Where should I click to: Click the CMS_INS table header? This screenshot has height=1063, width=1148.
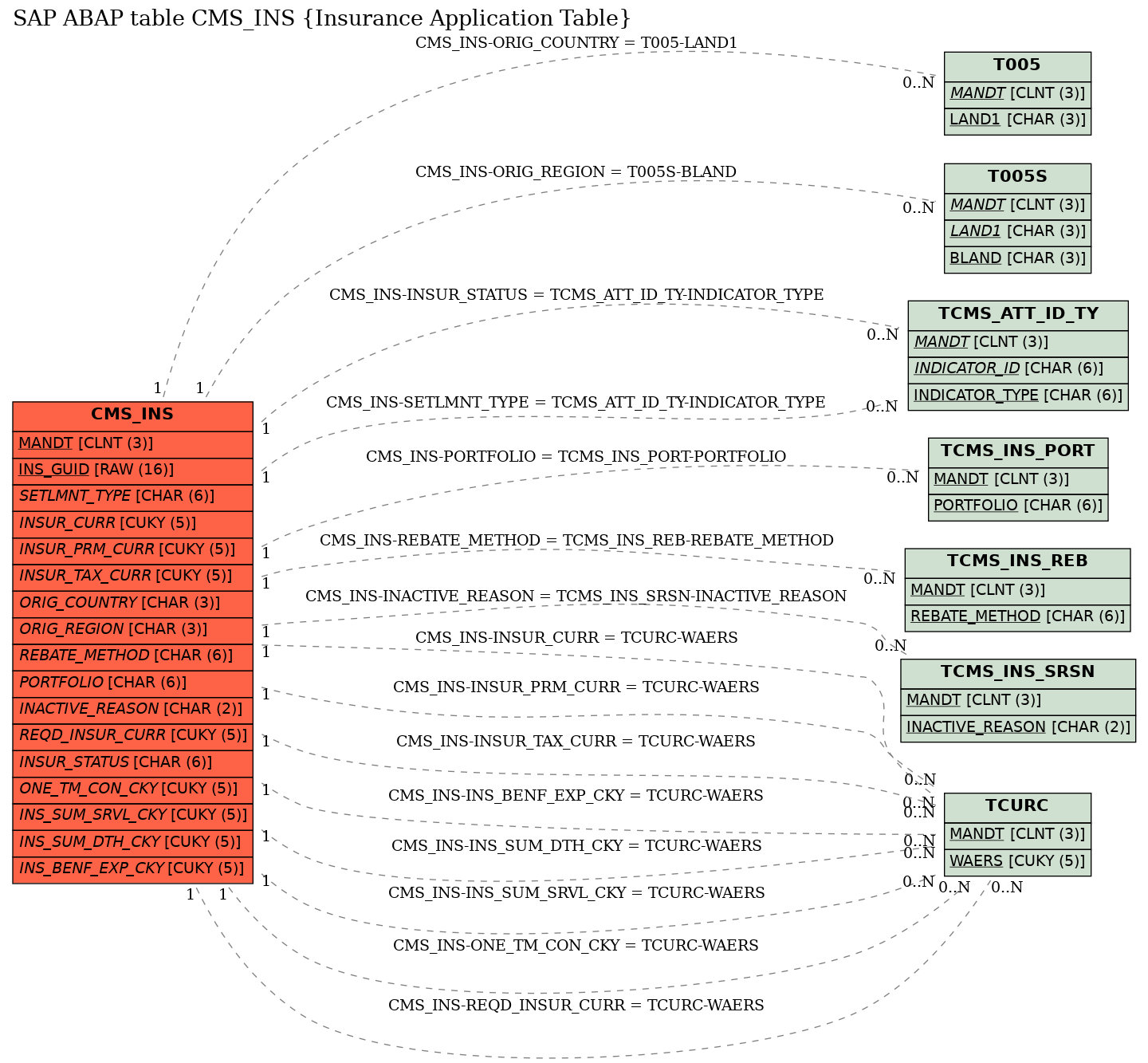[x=132, y=415]
